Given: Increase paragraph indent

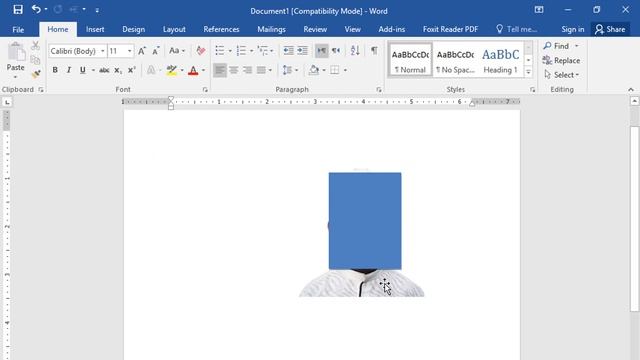Looking at the screenshot, I should point(302,51).
